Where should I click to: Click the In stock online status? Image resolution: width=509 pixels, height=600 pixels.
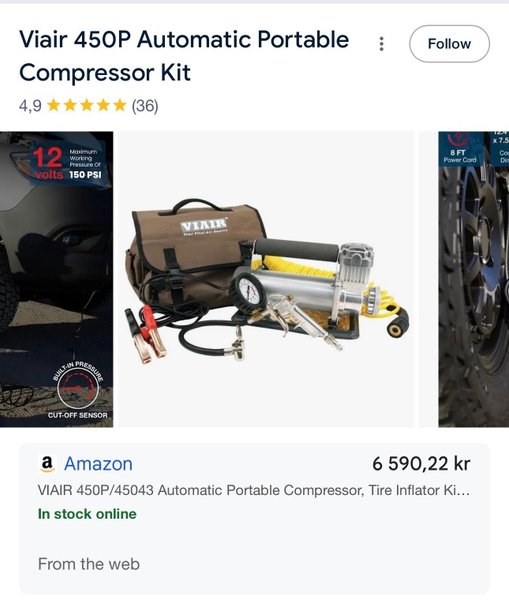click(87, 514)
